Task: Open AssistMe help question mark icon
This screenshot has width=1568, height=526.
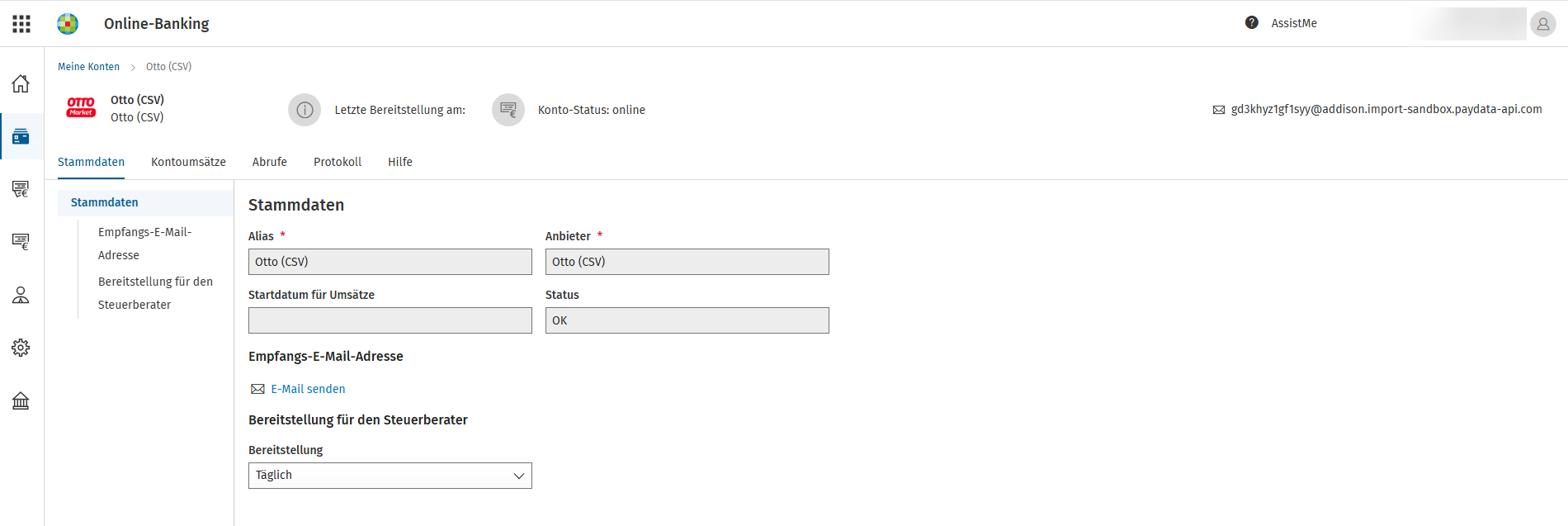Action: [x=1252, y=23]
